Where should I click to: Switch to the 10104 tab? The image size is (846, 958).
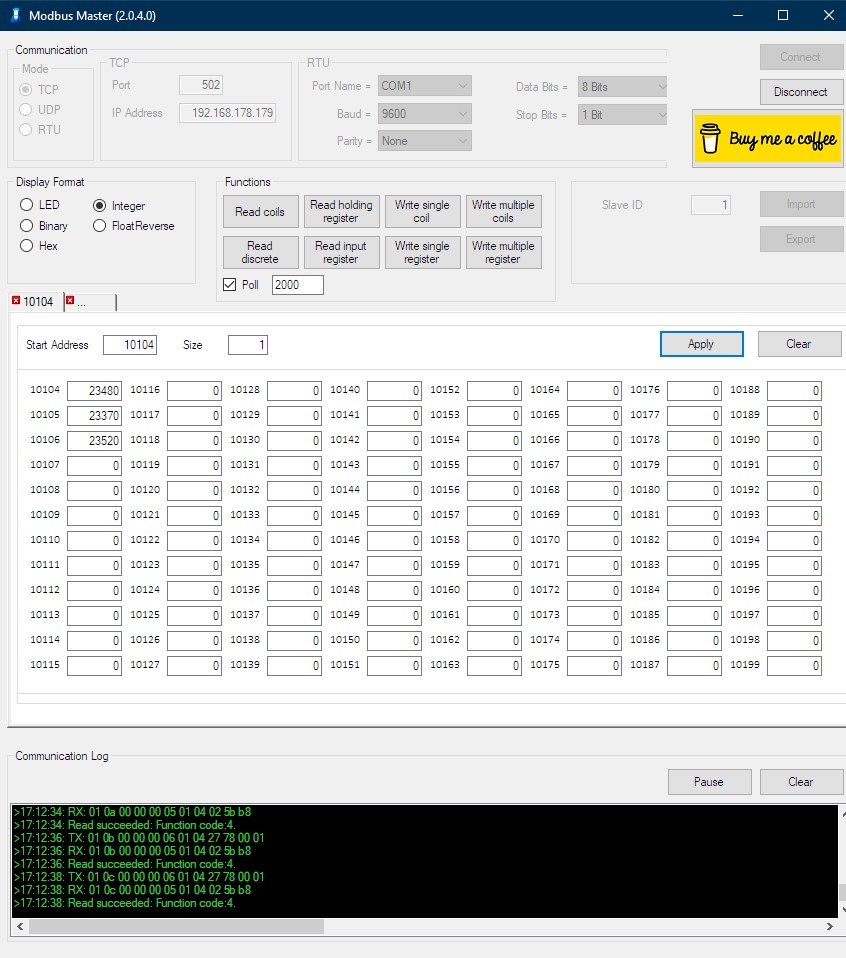38,302
